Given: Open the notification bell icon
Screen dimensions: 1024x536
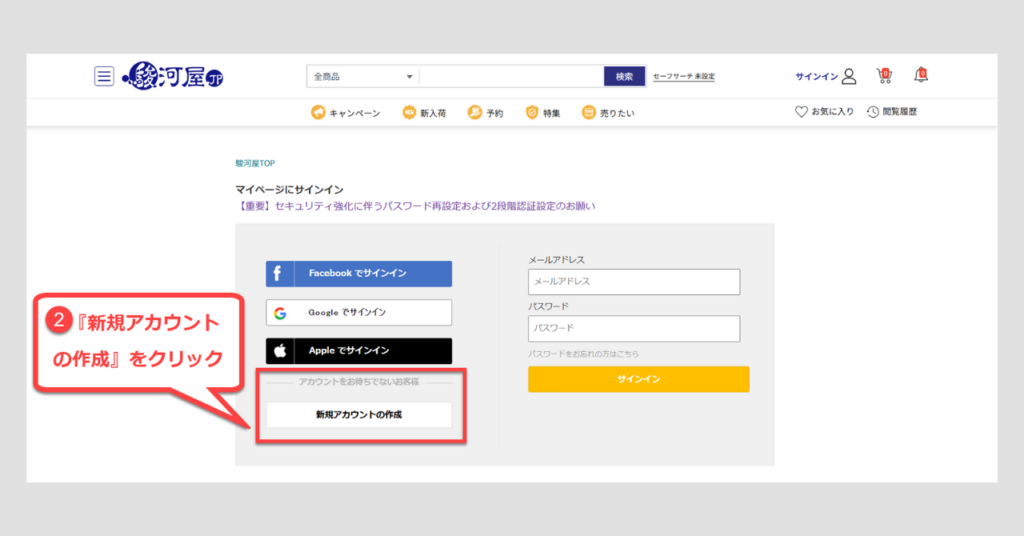Looking at the screenshot, I should [x=921, y=76].
